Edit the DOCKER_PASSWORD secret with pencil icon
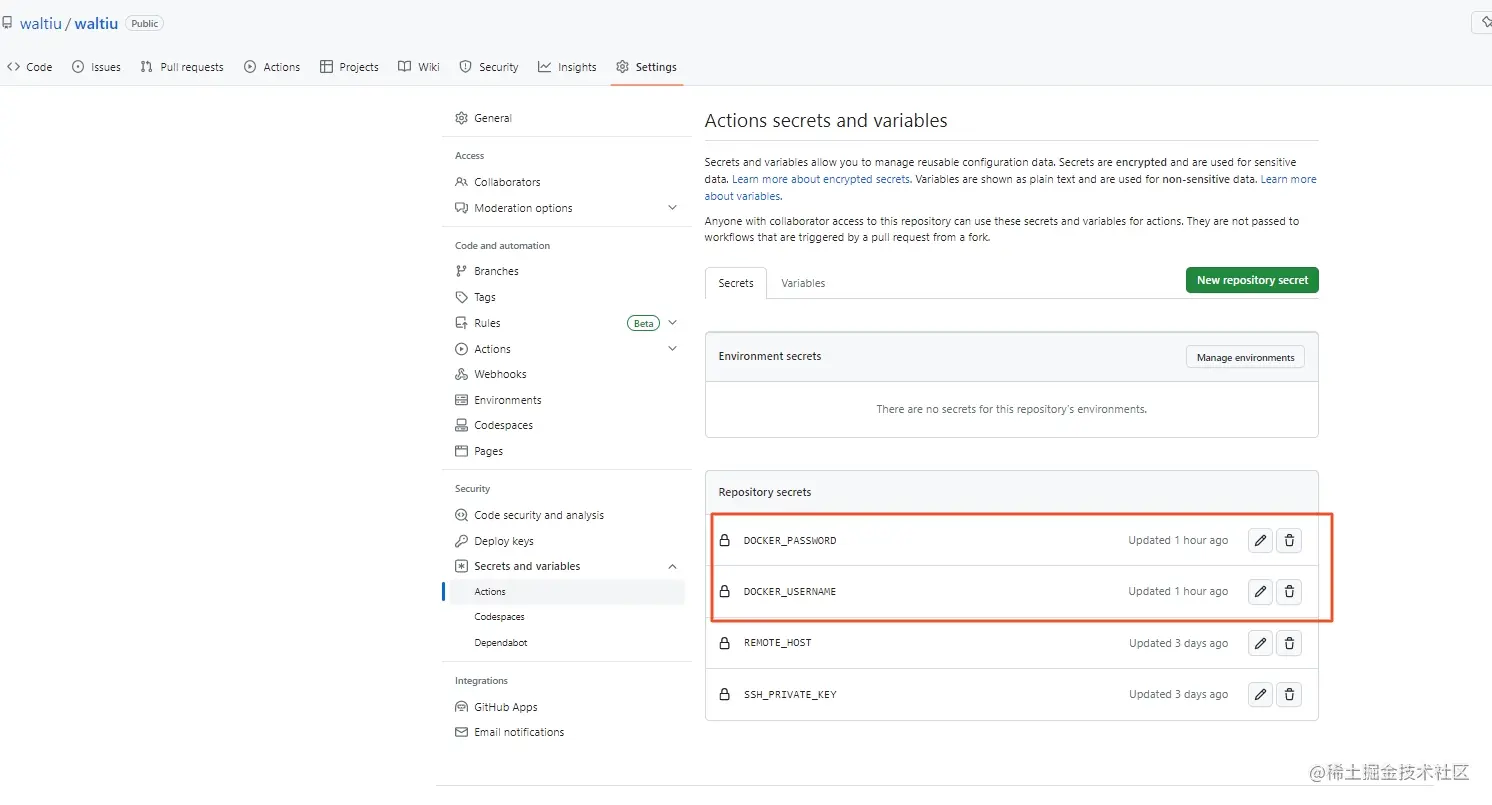Image resolution: width=1492 pixels, height=805 pixels. pos(1260,540)
